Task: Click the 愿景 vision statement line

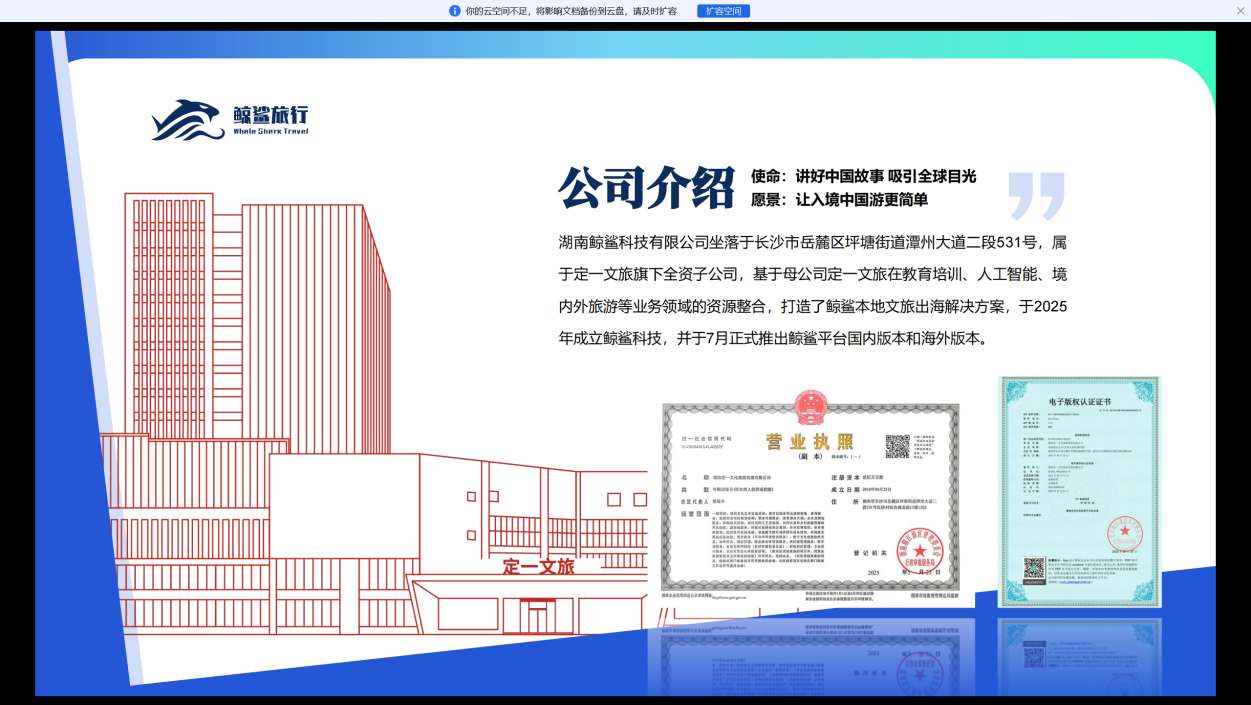Action: (x=839, y=200)
